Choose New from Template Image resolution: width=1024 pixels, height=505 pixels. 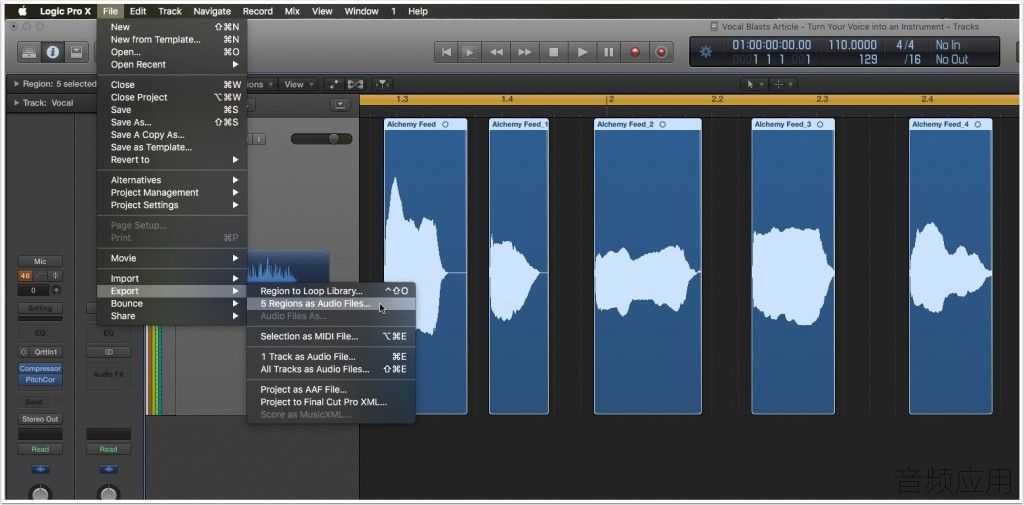172,39
